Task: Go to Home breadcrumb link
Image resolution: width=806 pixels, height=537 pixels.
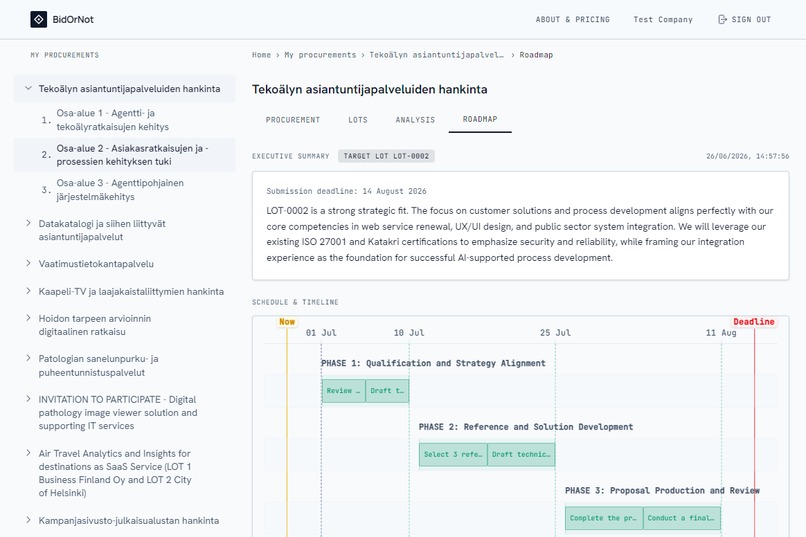Action: pyautogui.click(x=261, y=55)
